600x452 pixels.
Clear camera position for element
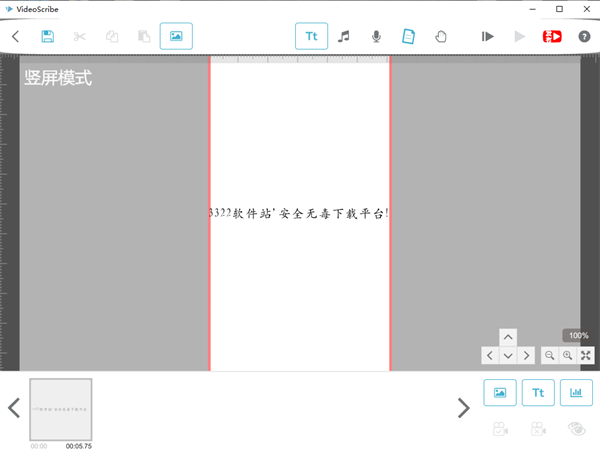(x=538, y=429)
